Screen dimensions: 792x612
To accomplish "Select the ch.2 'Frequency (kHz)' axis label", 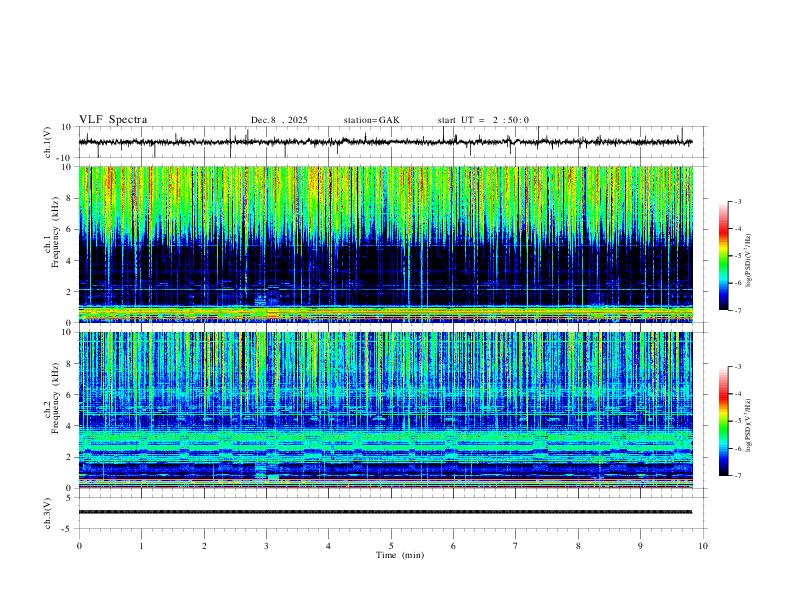I will point(55,398).
